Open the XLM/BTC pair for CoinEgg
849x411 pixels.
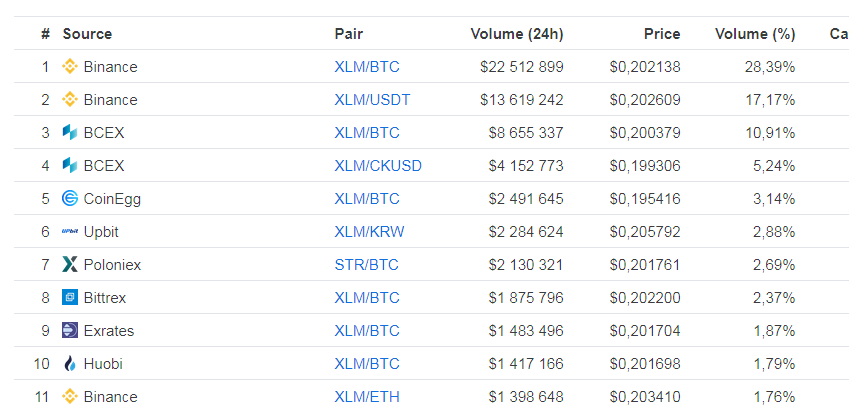[367, 199]
